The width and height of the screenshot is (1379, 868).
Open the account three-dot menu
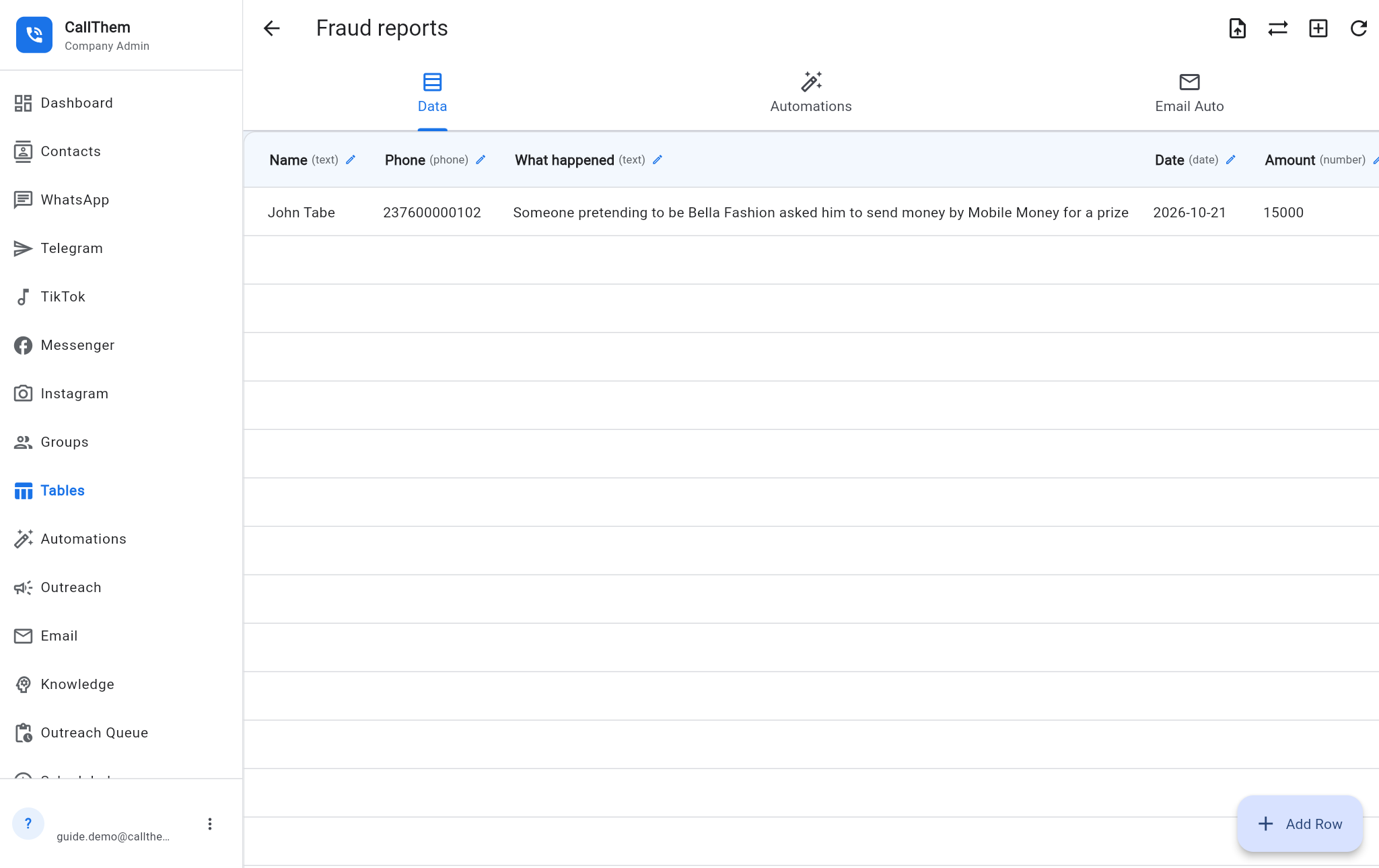click(x=210, y=824)
